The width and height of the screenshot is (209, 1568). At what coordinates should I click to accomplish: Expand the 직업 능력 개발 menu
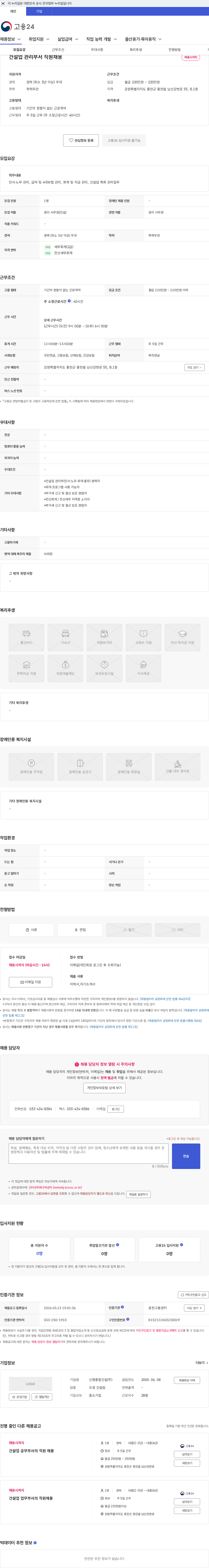(102, 39)
